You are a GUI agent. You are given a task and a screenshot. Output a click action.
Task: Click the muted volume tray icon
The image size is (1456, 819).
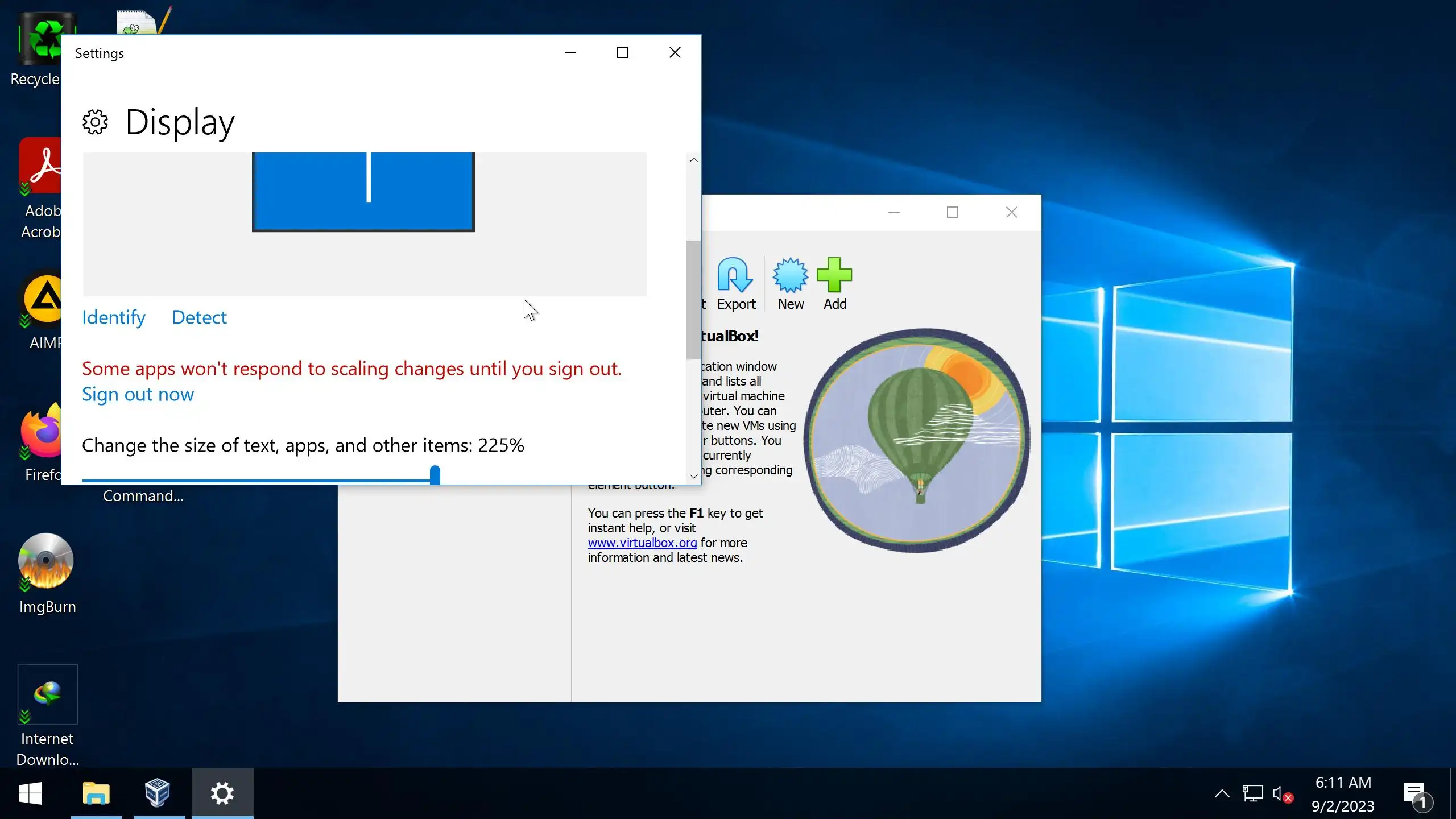click(1281, 794)
